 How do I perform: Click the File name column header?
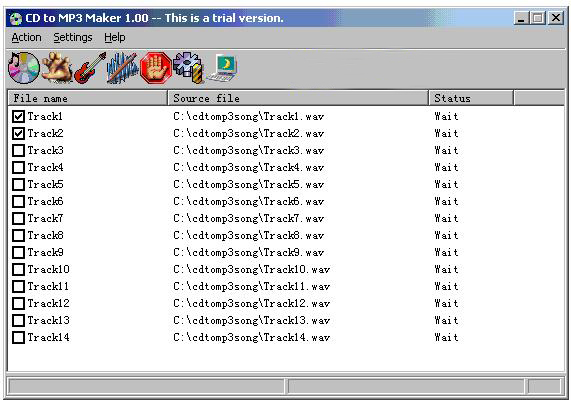click(87, 98)
